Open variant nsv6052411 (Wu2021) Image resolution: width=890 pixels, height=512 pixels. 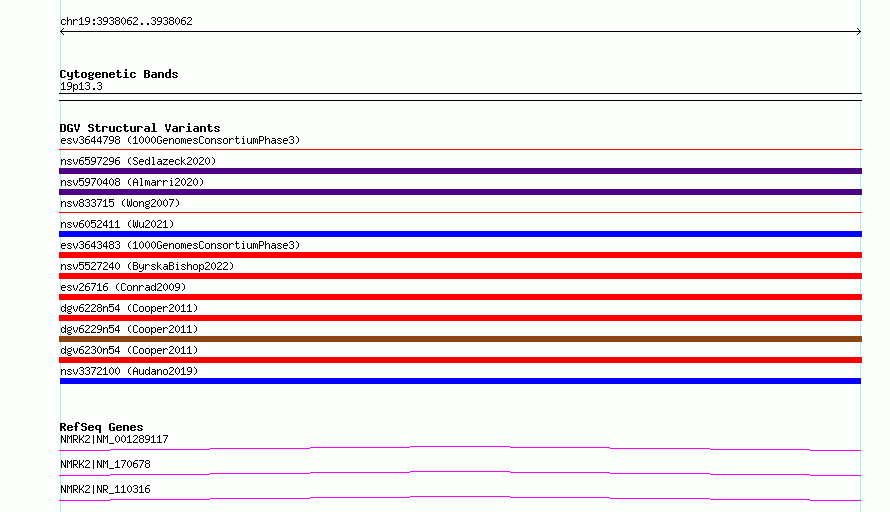point(117,224)
